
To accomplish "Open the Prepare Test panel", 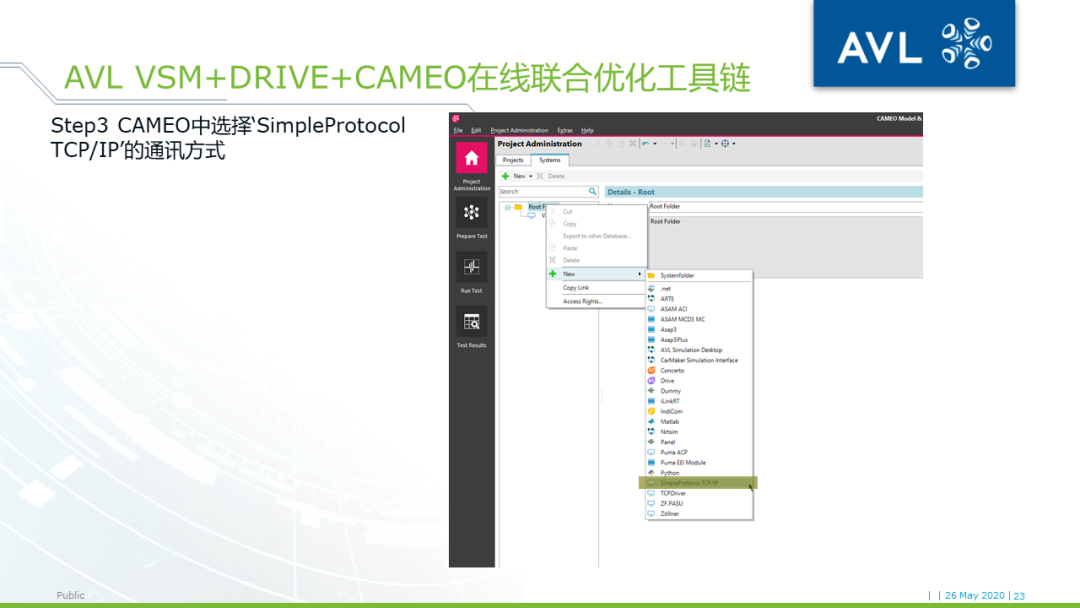I will [472, 214].
